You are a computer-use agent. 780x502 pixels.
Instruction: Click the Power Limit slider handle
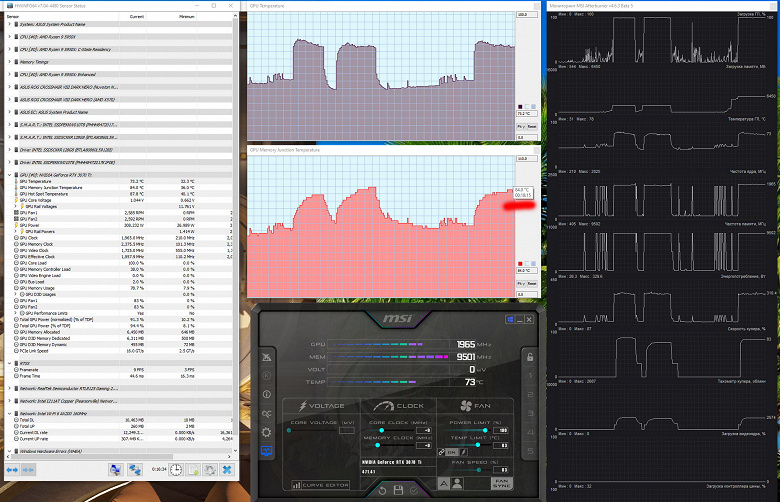click(x=485, y=430)
